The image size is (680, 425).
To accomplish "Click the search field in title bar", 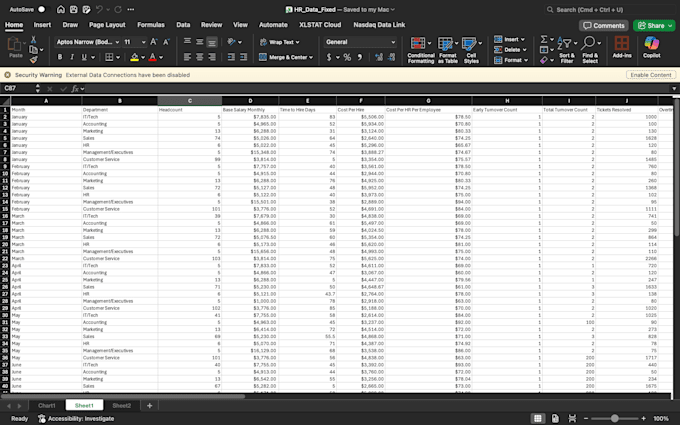I will [609, 9].
